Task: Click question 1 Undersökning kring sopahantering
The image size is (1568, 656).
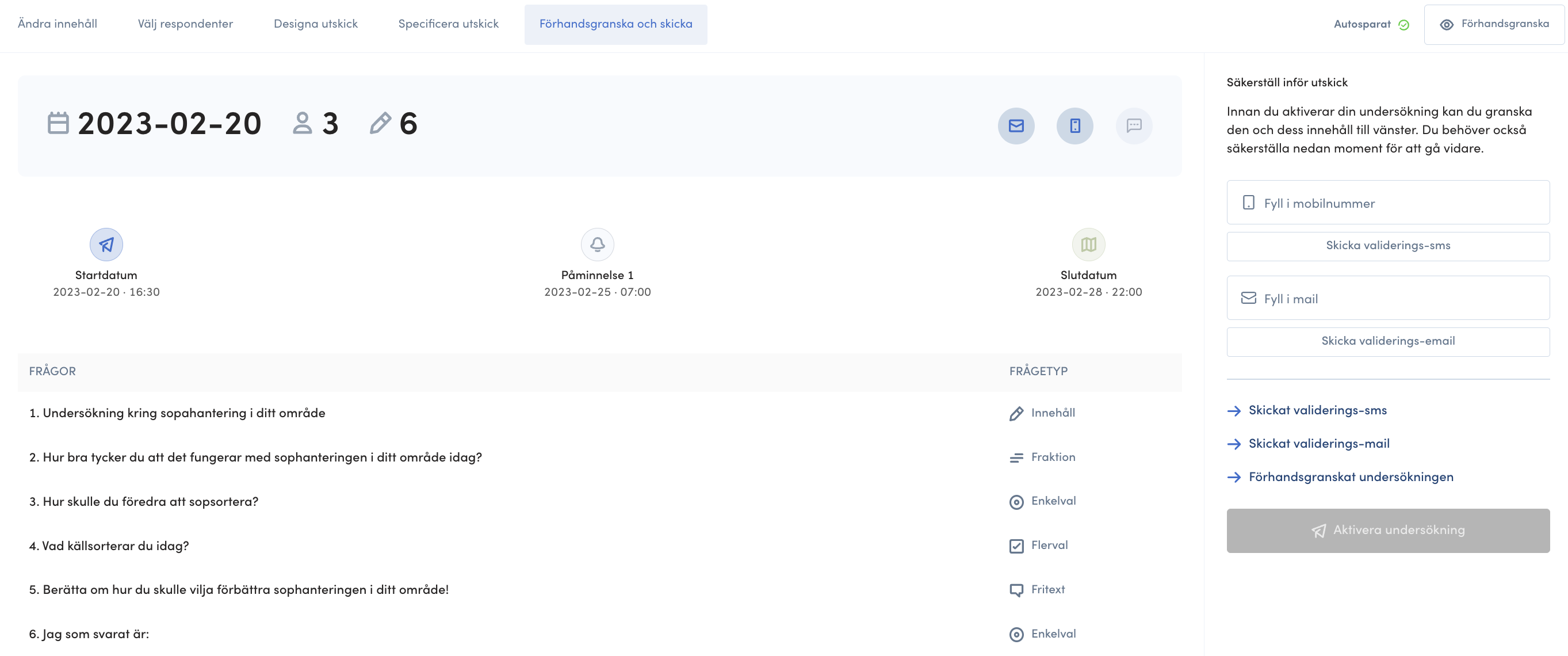Action: (x=177, y=414)
